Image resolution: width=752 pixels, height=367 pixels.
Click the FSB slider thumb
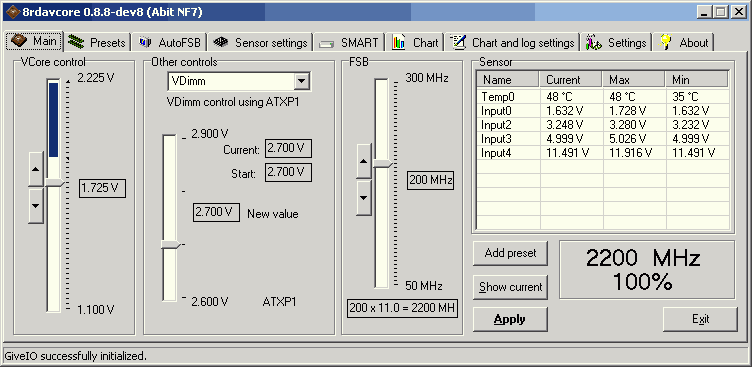(383, 165)
